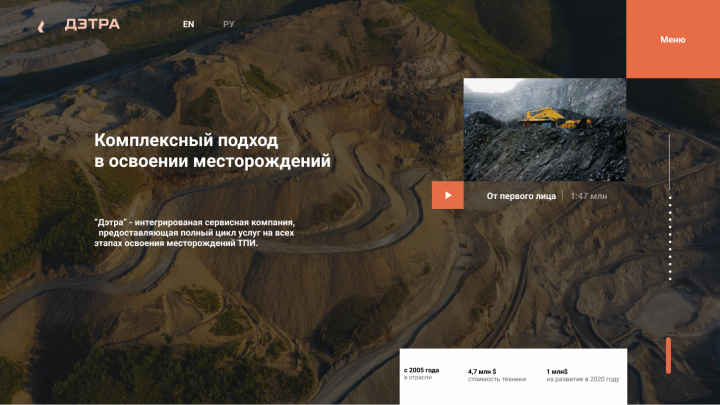Click the 'стоимость техники' caption
Viewport: 720px width, 405px height.
click(x=497, y=379)
